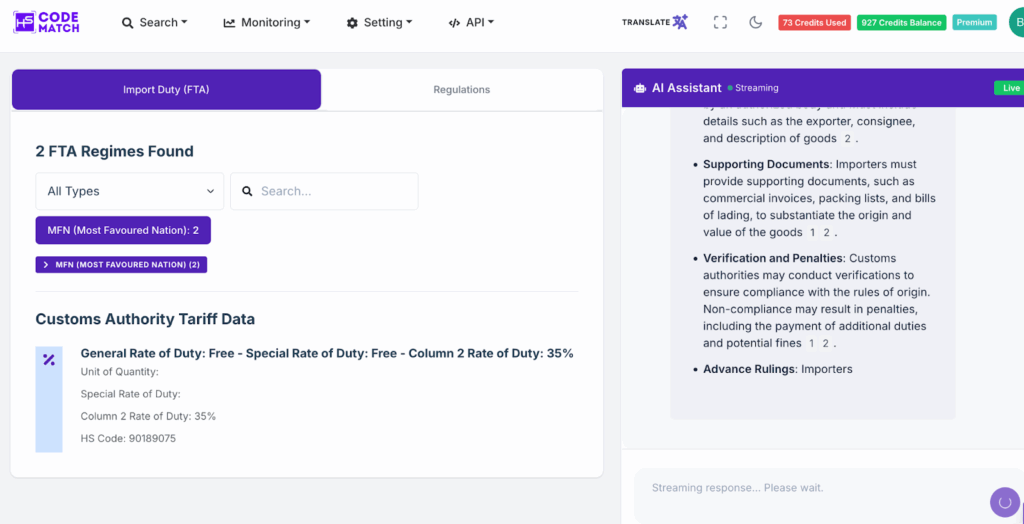Click the percent icon beside tariff data

(49, 360)
